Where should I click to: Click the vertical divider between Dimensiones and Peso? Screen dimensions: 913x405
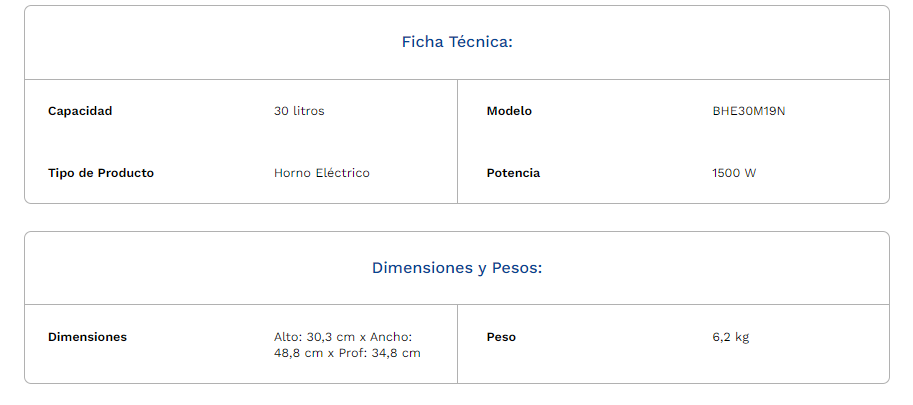click(457, 343)
